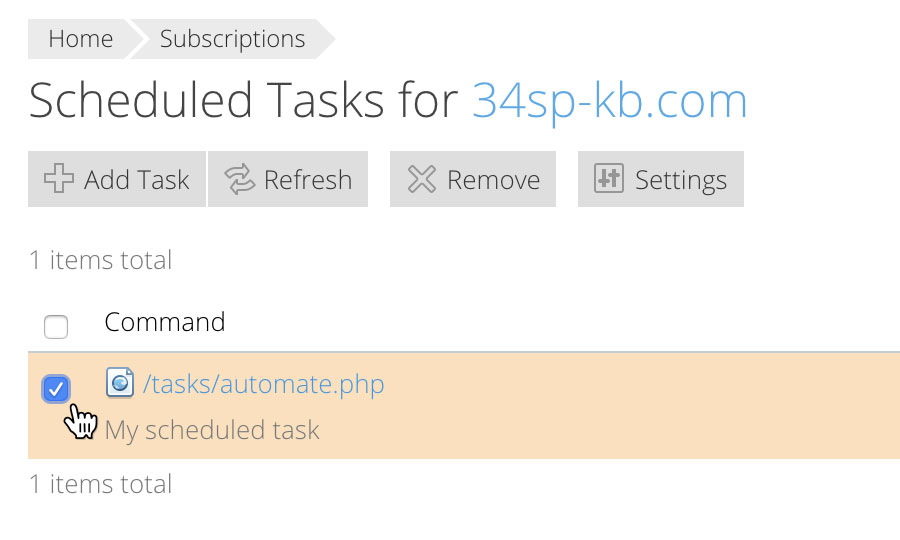
Task: Click the globe file icon beside automate.php
Action: click(120, 383)
